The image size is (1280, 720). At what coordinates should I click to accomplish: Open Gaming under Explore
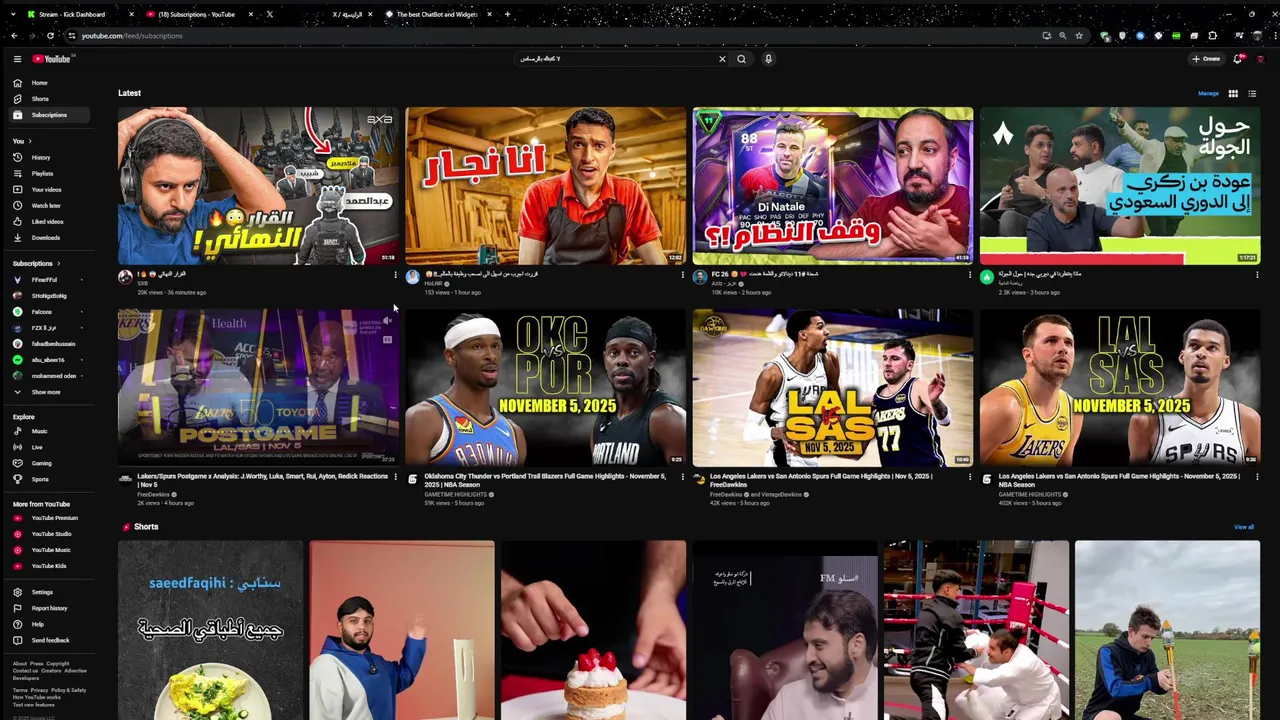[x=50, y=463]
